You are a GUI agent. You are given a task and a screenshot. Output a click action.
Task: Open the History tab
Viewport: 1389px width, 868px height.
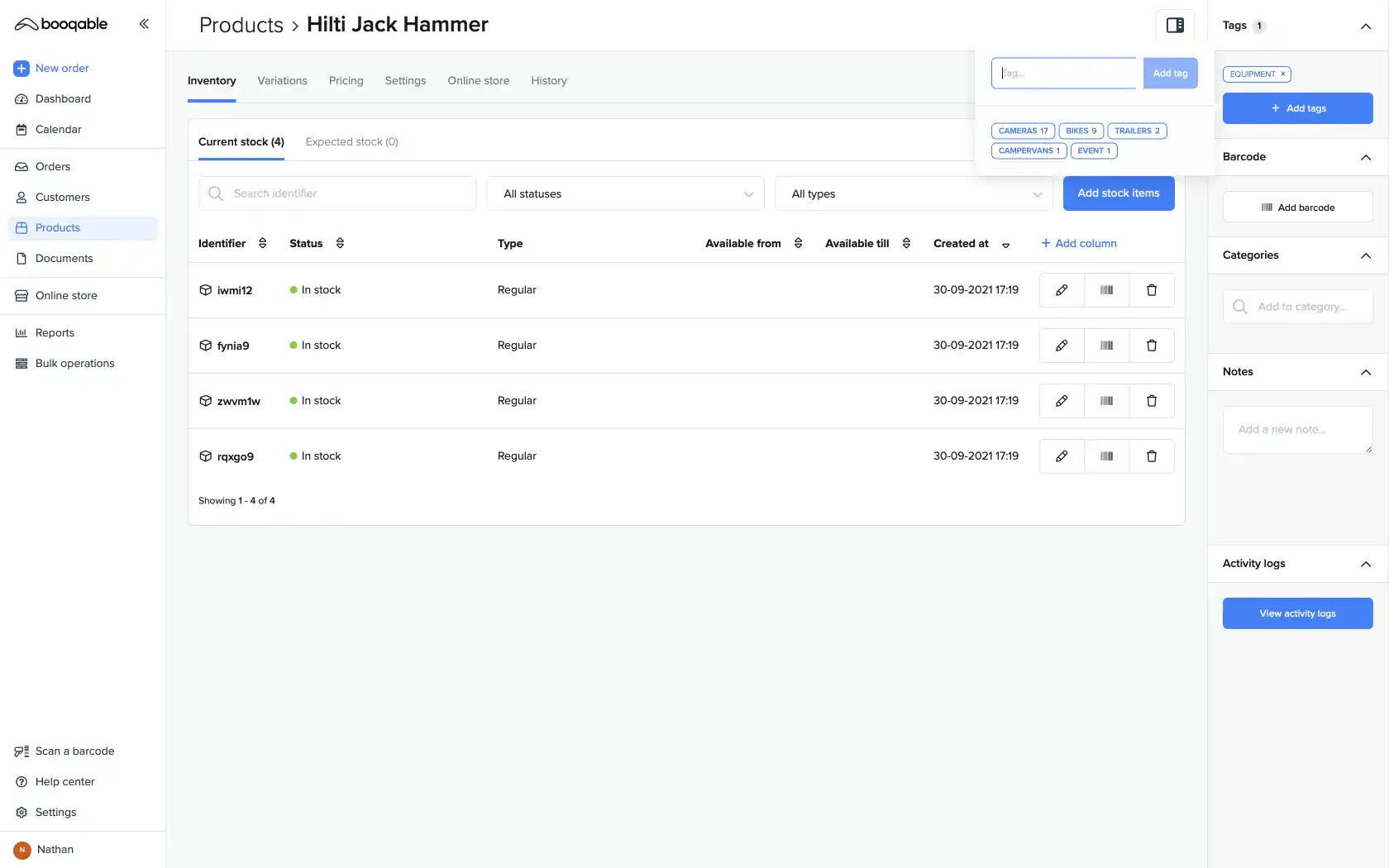tap(549, 81)
